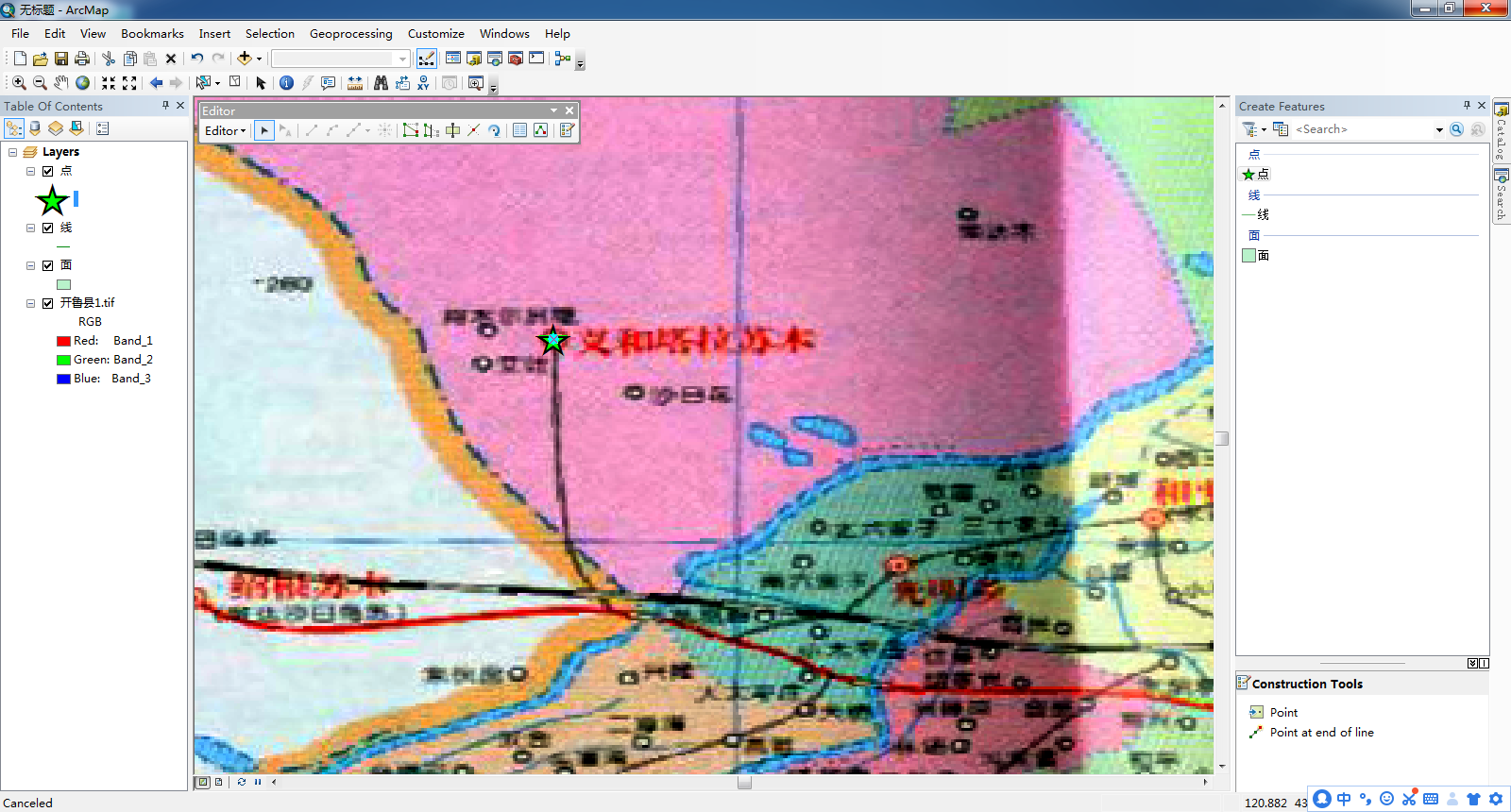Switch to Layout View button
Viewport: 1511px width, 812px height.
pyautogui.click(x=219, y=782)
